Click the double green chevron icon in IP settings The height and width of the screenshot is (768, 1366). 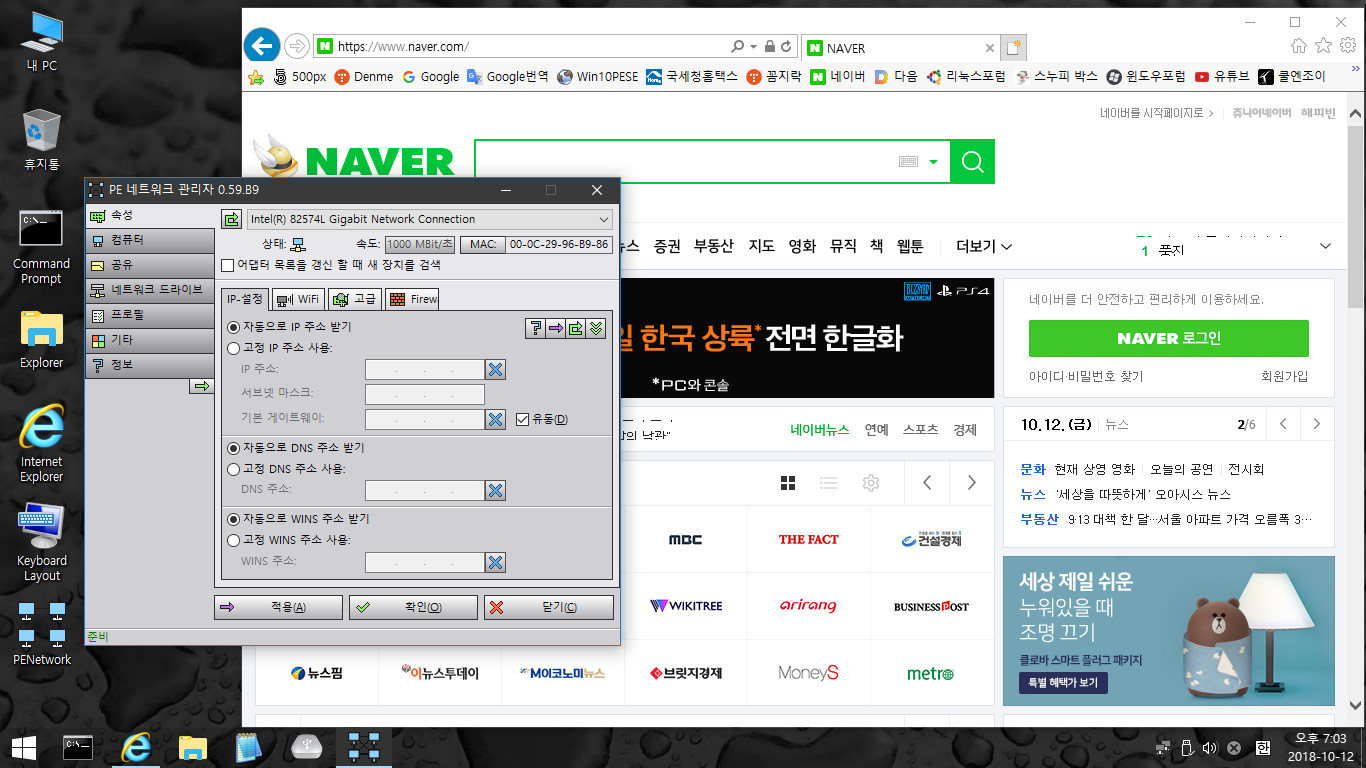coord(596,328)
